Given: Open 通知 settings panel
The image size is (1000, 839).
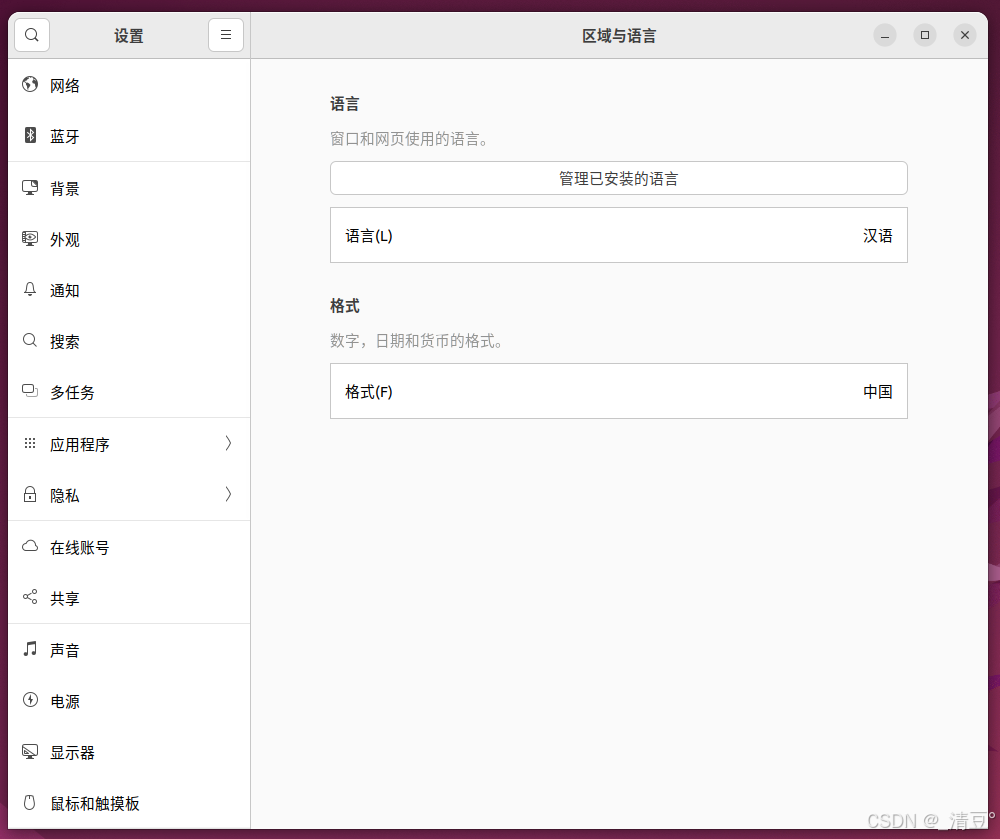Looking at the screenshot, I should pyautogui.click(x=129, y=291).
